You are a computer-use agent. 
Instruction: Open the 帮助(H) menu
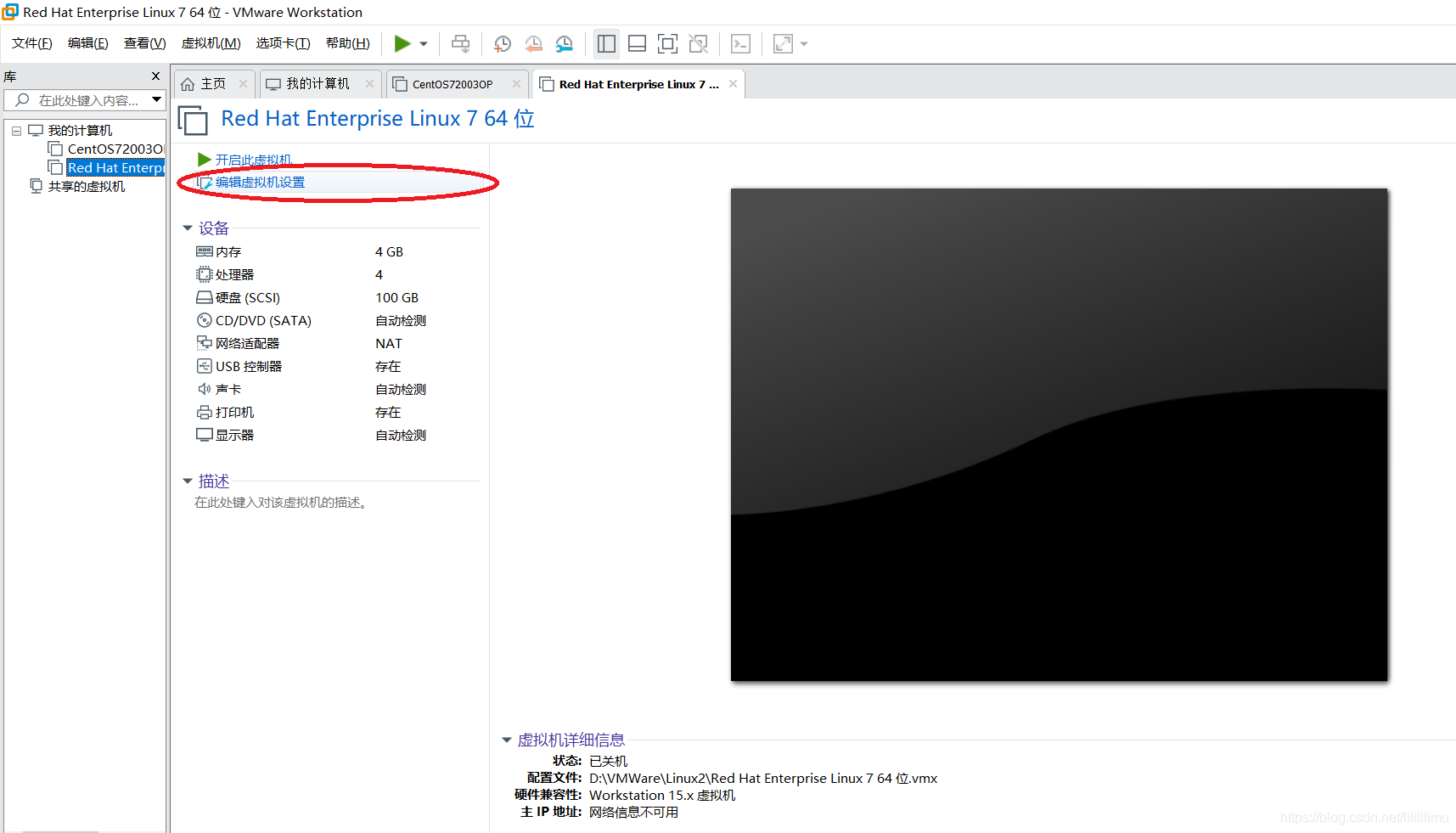click(x=348, y=43)
